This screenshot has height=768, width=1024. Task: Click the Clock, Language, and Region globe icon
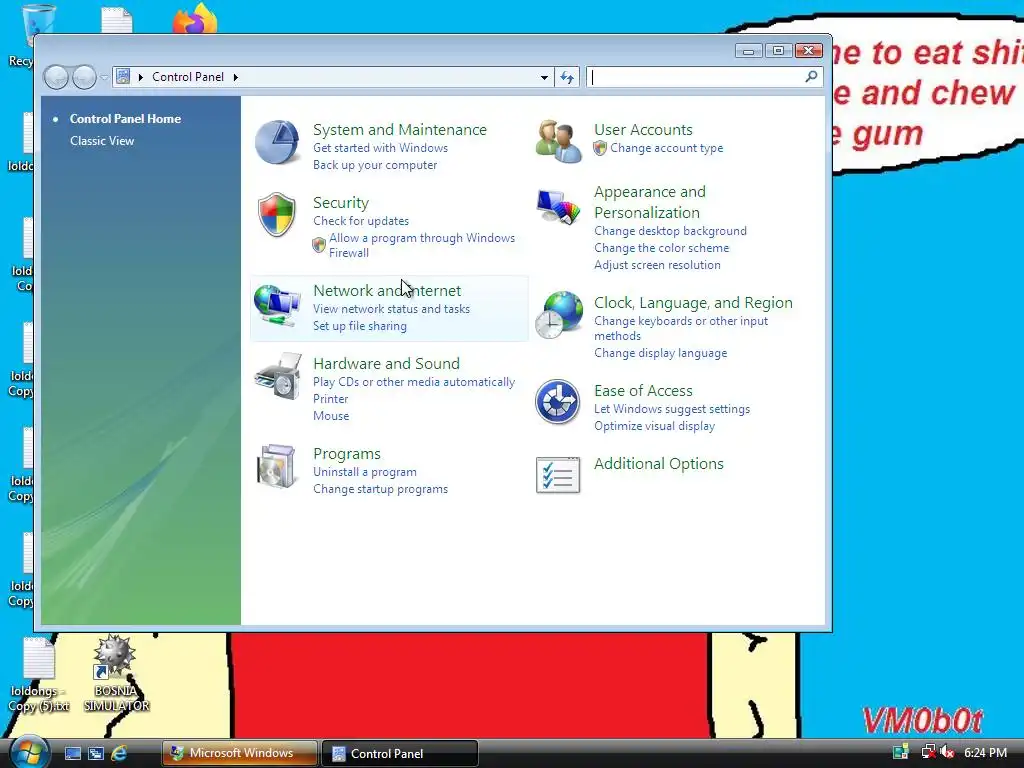click(x=558, y=315)
